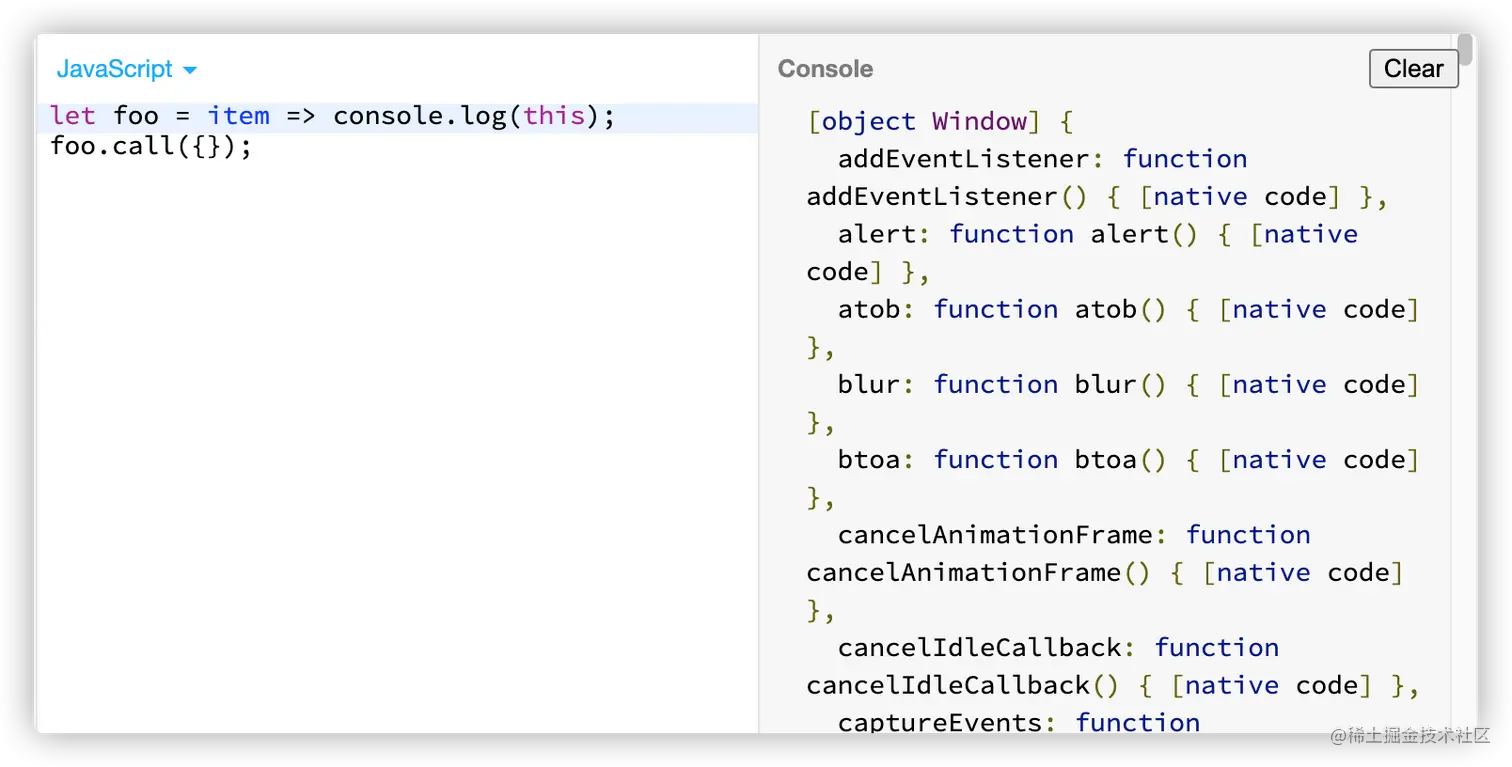This screenshot has height=767, width=1512.
Task: Click the 'let' keyword in code
Action: (73, 116)
